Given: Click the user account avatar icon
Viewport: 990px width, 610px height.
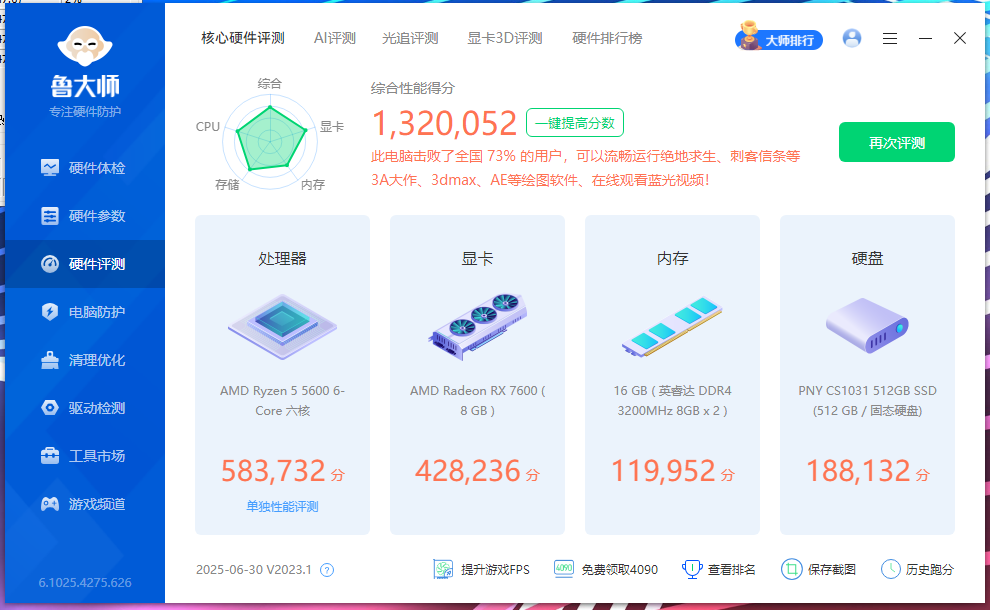Looking at the screenshot, I should click(x=852, y=39).
